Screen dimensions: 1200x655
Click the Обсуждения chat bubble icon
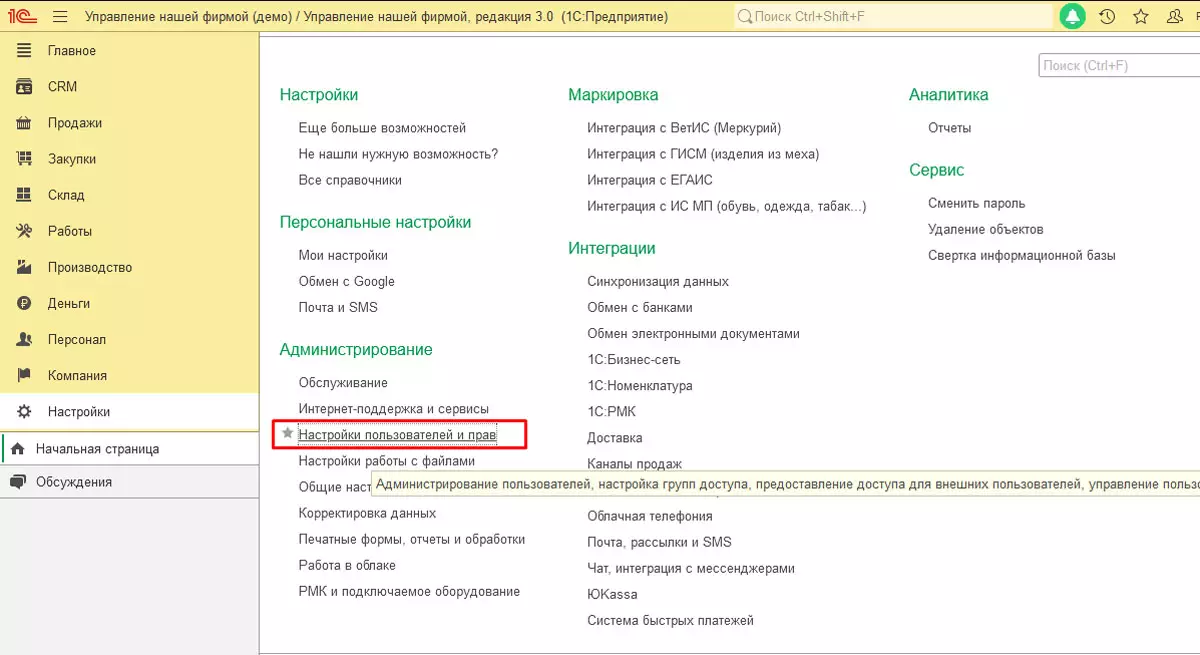tap(17, 482)
